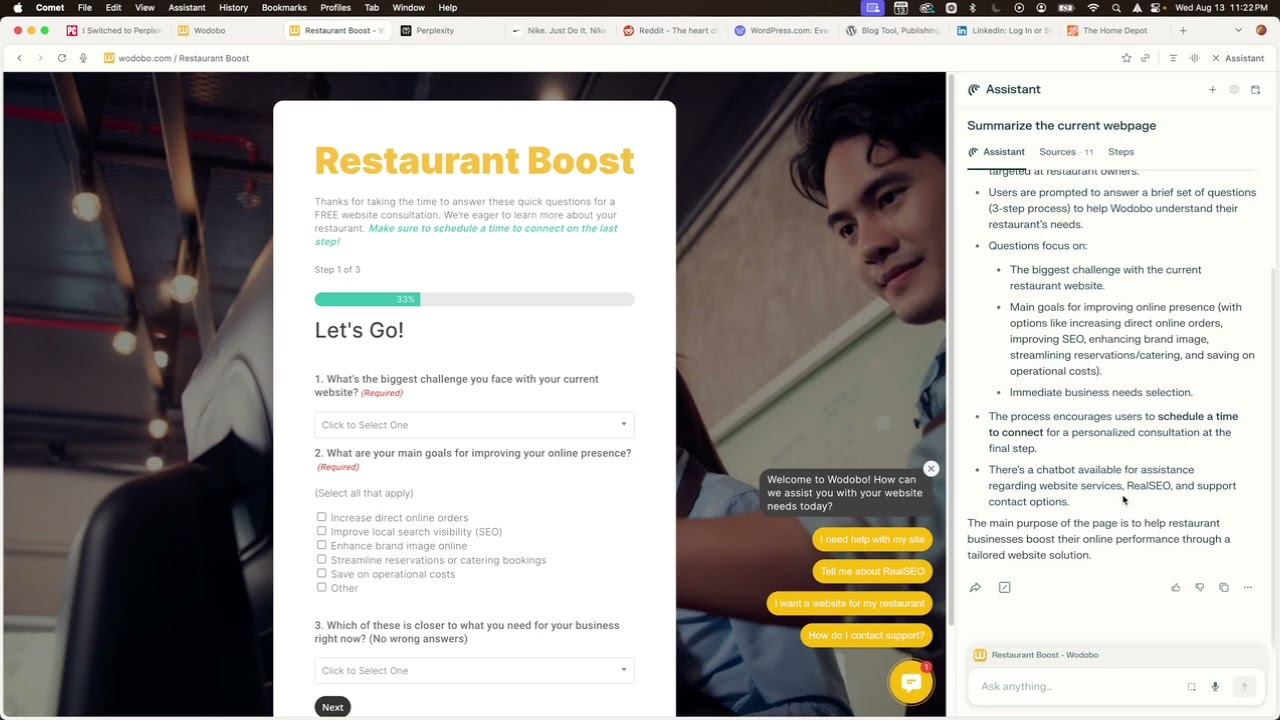Close the Wodobo chat welcome popup
The height and width of the screenshot is (720, 1280).
[931, 469]
